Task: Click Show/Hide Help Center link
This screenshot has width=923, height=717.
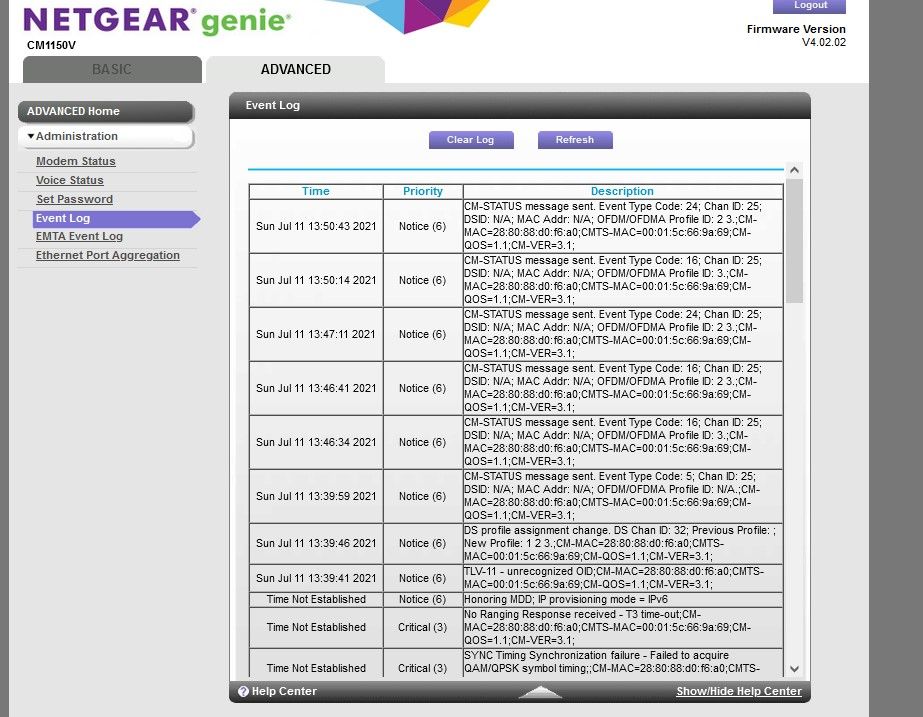Action: pos(739,692)
